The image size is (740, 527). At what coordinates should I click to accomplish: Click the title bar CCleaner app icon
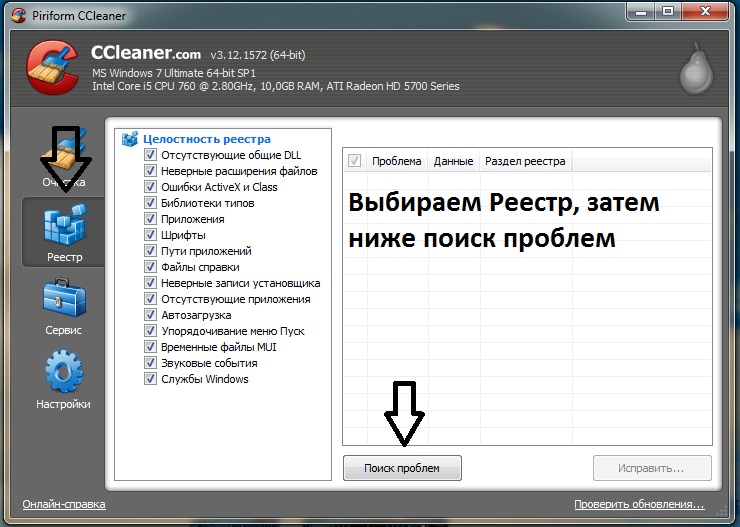15,12
